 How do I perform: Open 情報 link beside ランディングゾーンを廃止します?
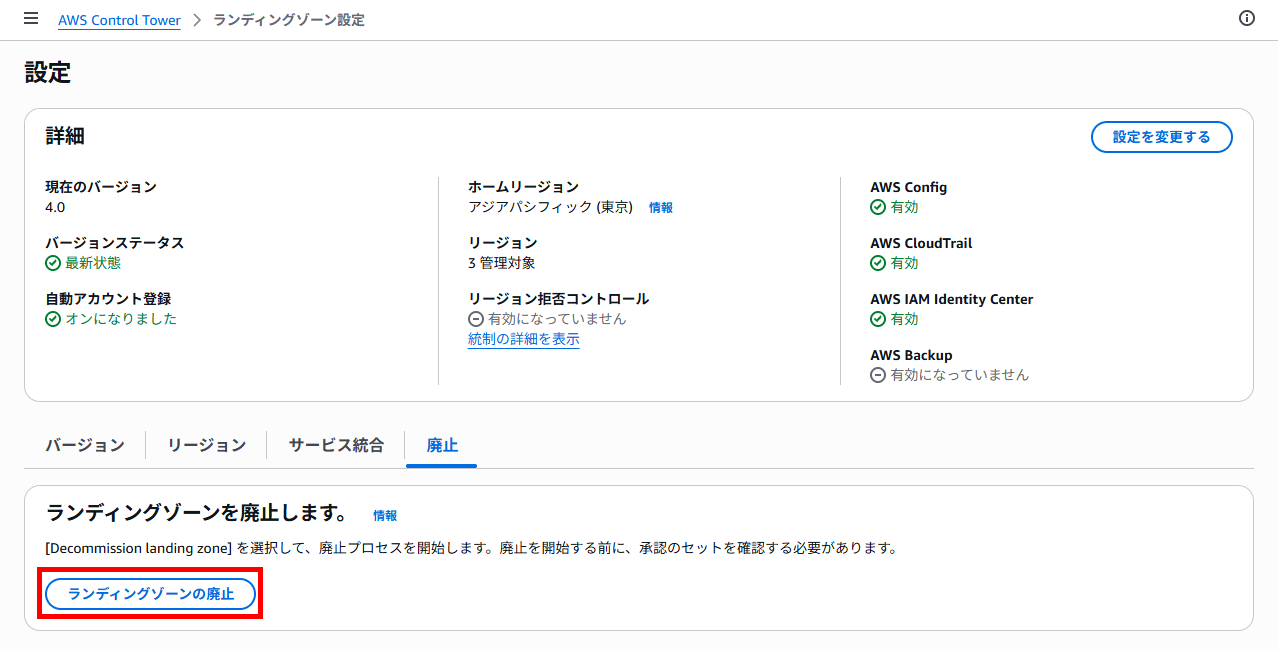coord(385,516)
